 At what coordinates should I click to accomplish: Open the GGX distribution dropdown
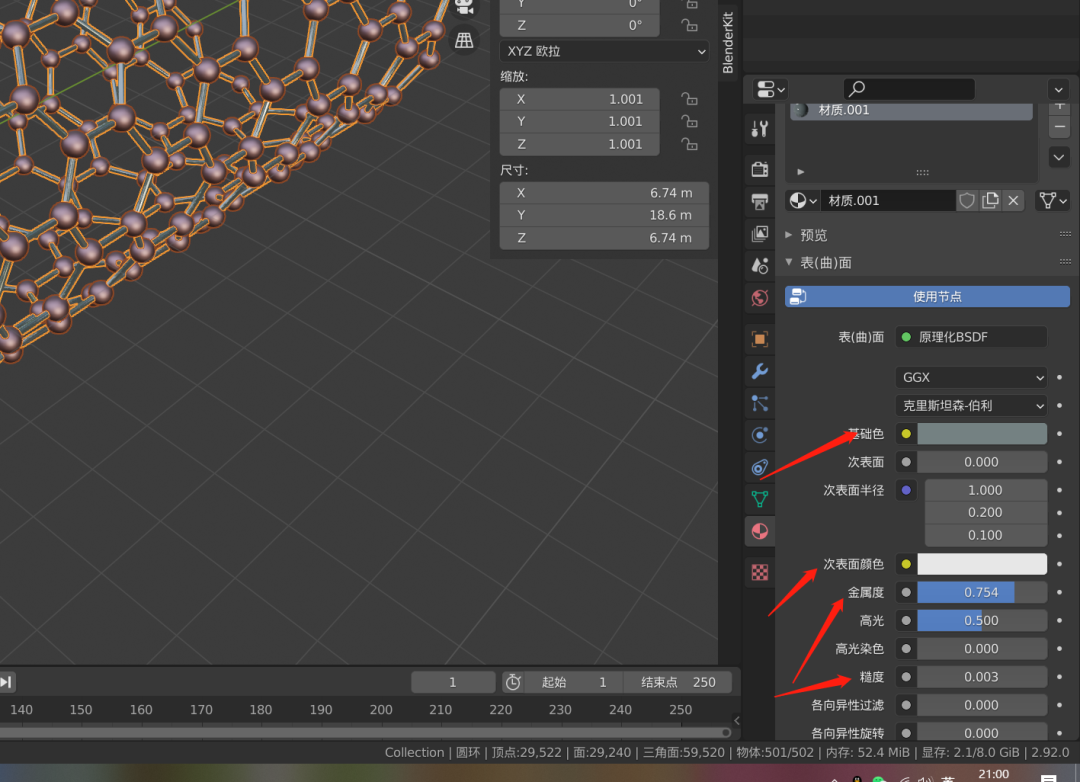coord(971,378)
